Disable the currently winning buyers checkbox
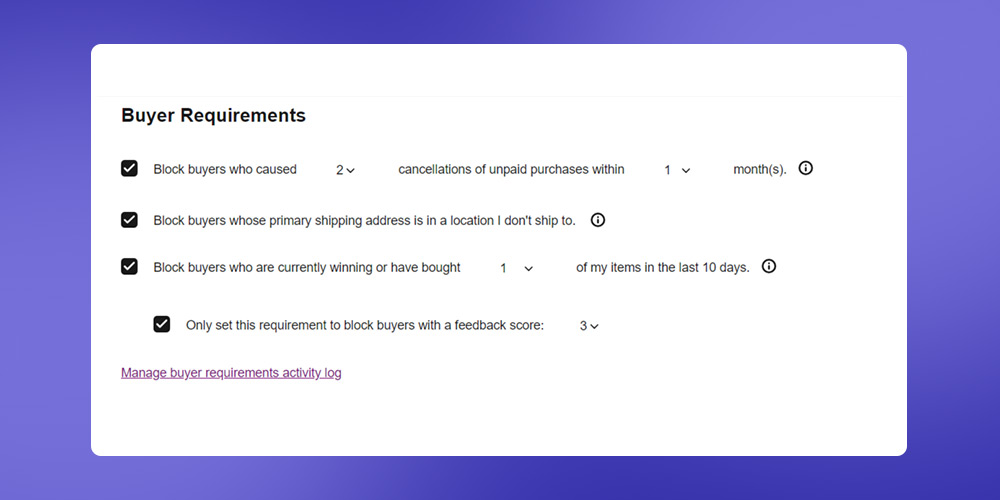Image resolution: width=1000 pixels, height=500 pixels. click(129, 267)
